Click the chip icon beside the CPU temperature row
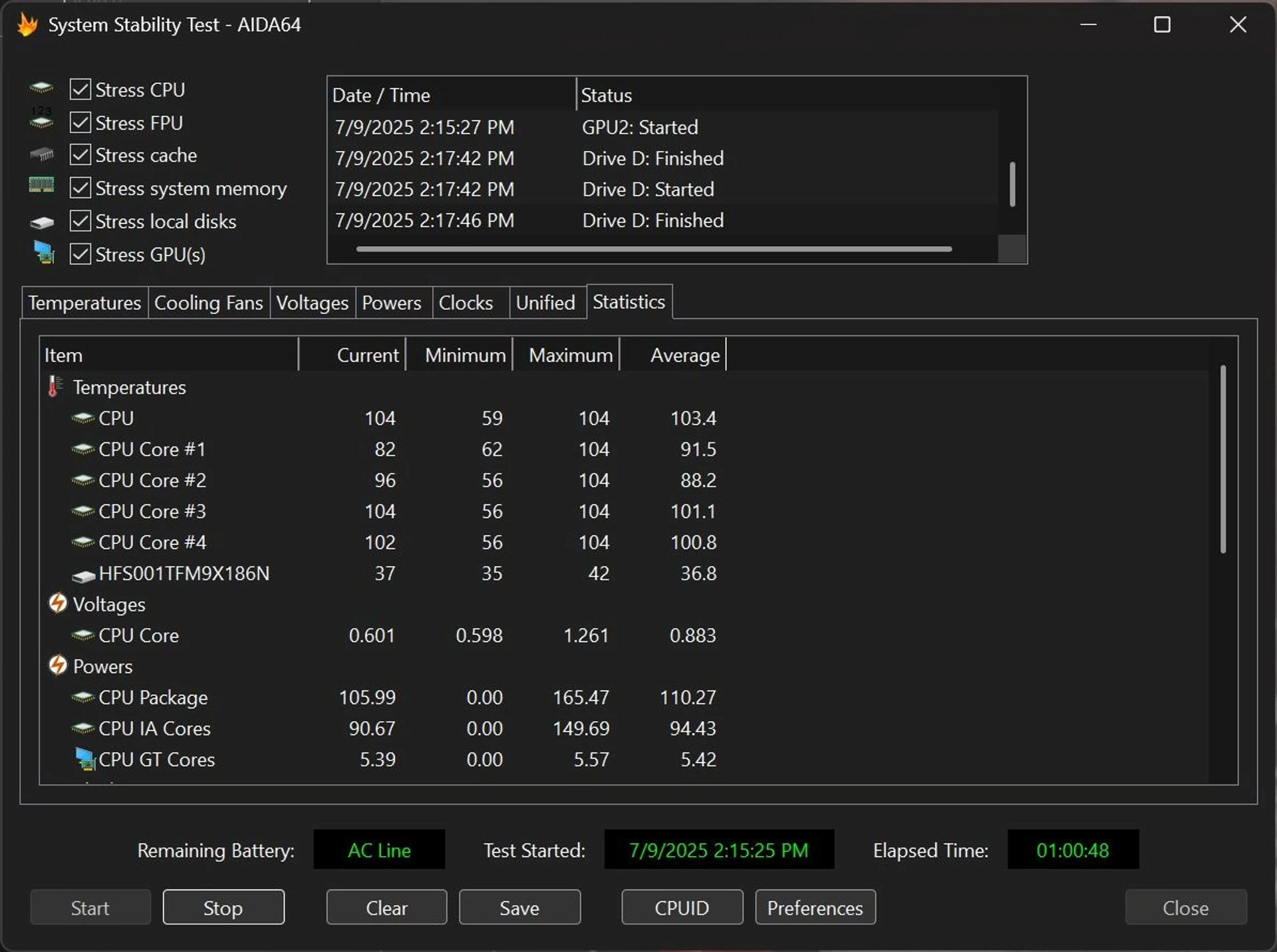 (82, 418)
